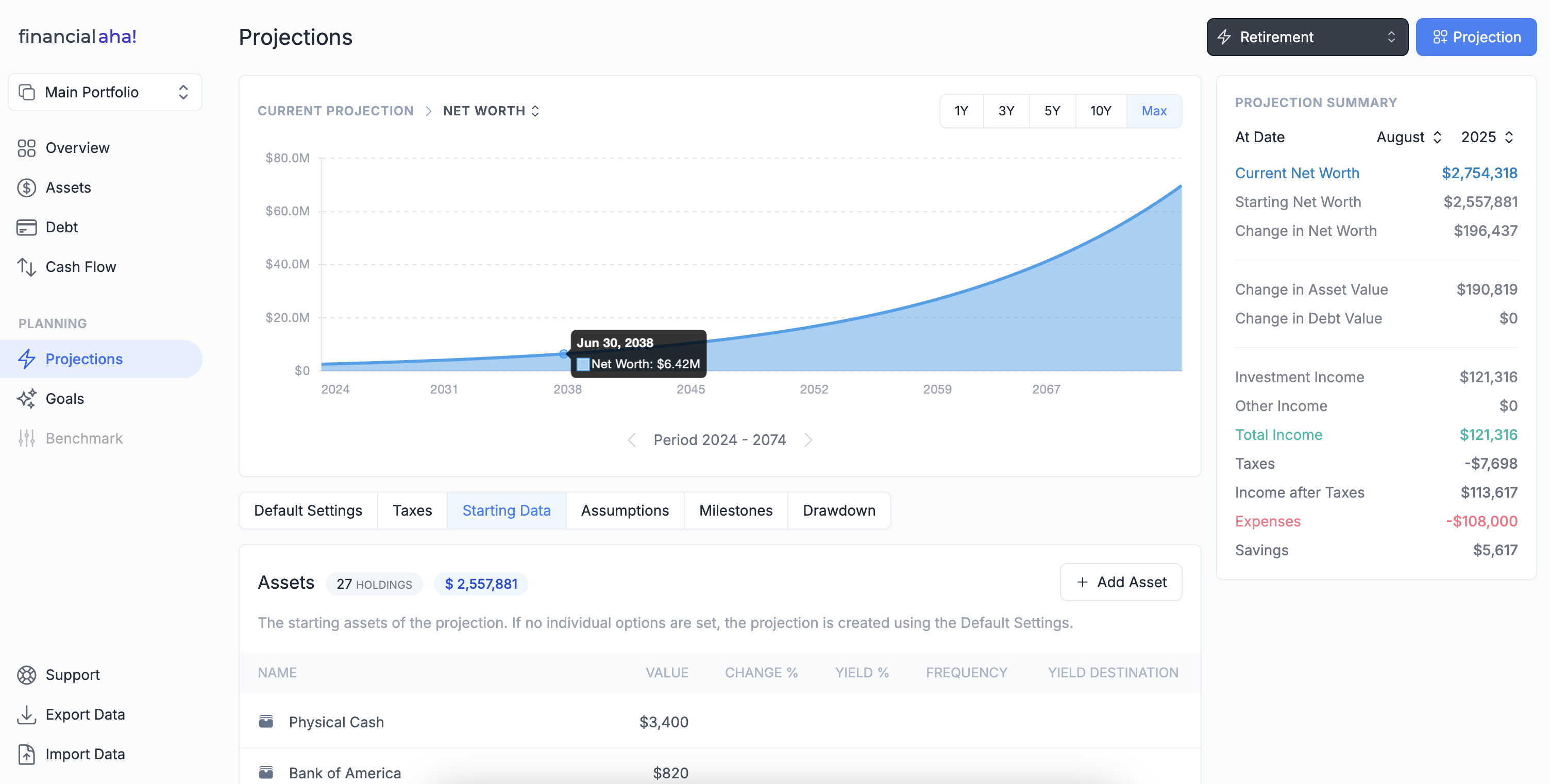Open the Drawdown tab
Image resolution: width=1550 pixels, height=784 pixels.
click(x=839, y=510)
